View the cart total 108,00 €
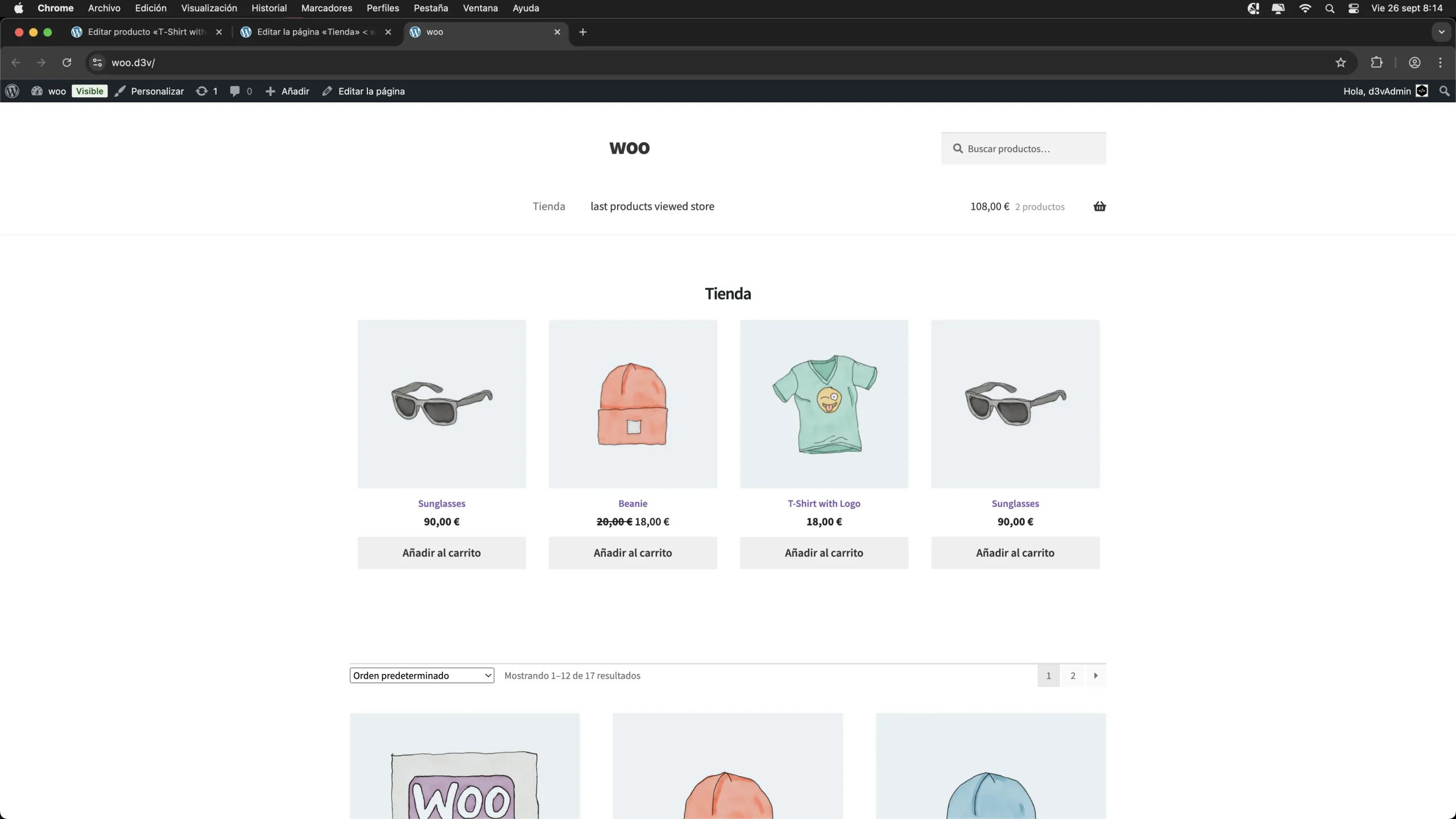 pyautogui.click(x=990, y=206)
